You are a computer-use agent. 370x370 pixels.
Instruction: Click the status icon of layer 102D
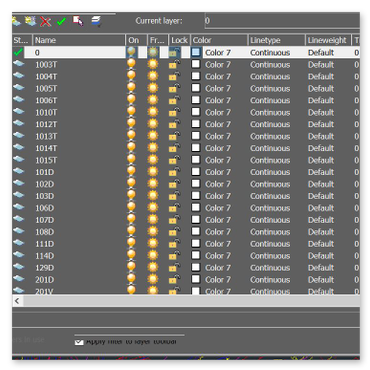coord(19,183)
